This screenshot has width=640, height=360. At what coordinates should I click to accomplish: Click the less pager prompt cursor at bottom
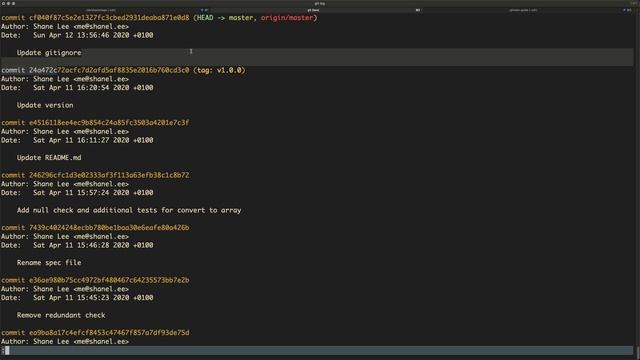tap(7, 350)
